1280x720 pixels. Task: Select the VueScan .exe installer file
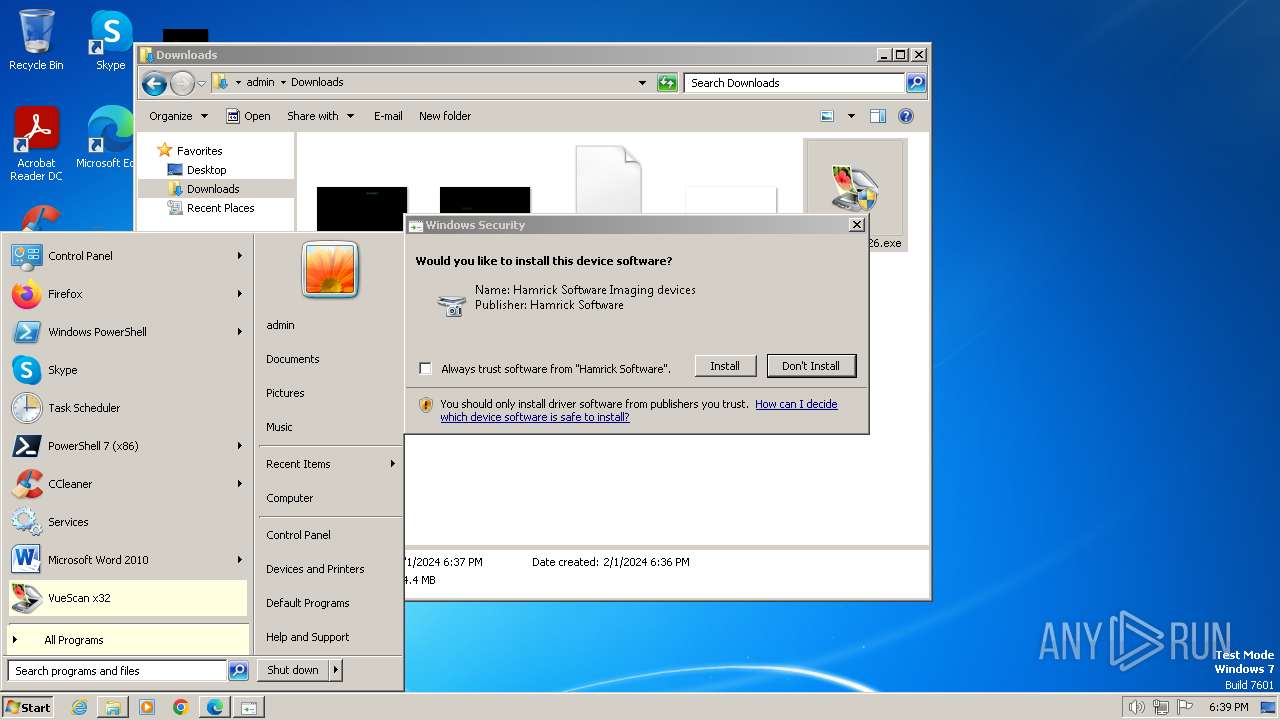tap(855, 195)
